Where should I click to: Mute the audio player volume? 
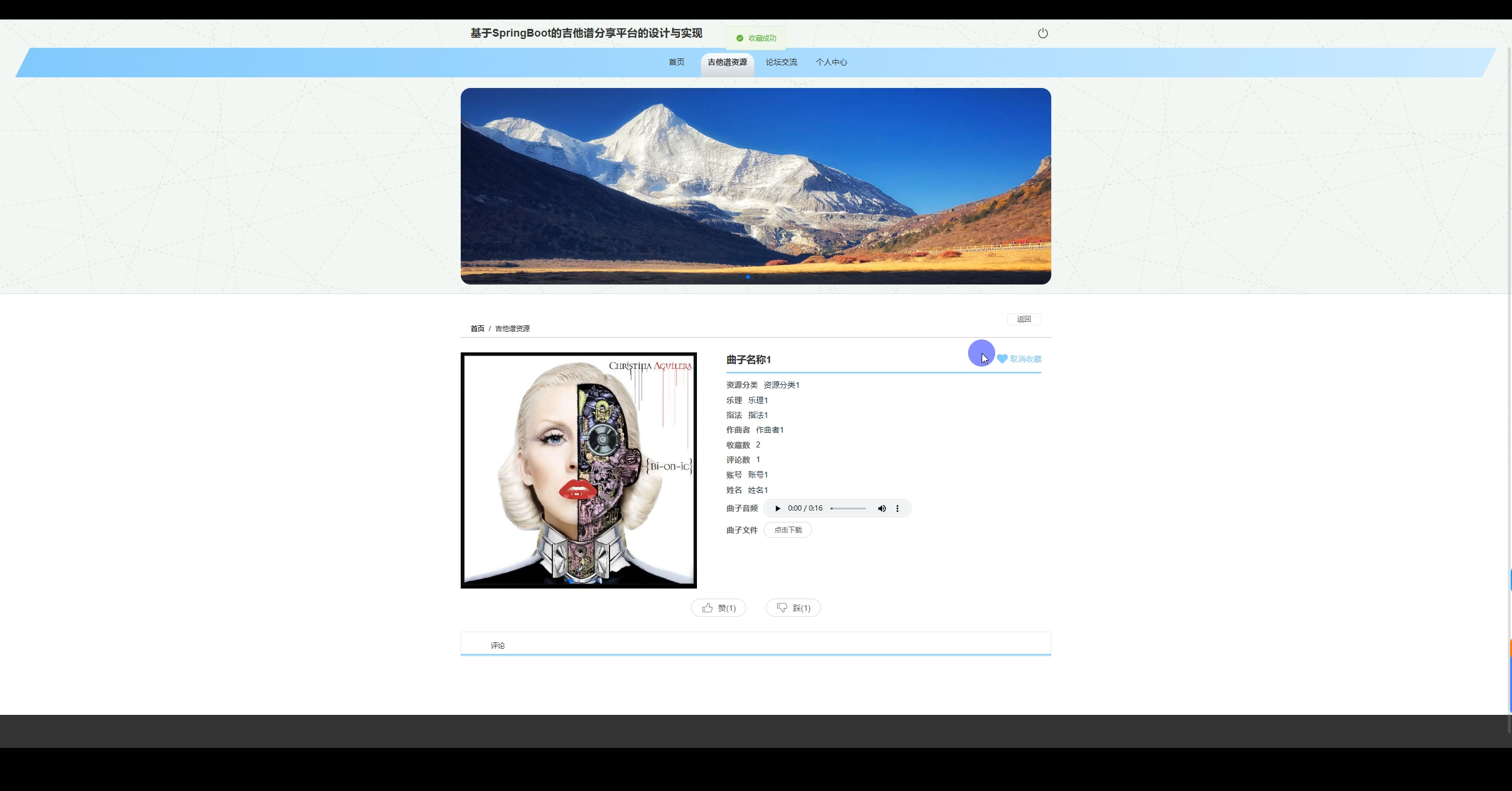[881, 508]
